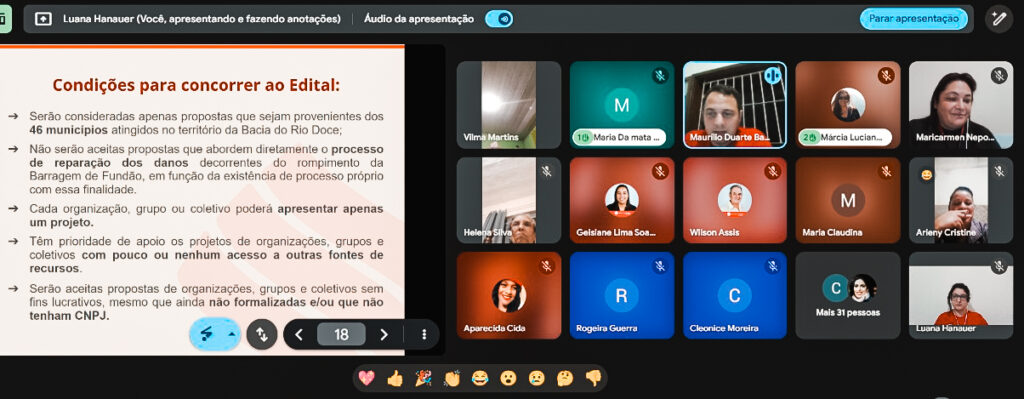Viewport: 1024px width, 399px height.
Task: Click the screen-share presentation icon
Action: (43, 19)
